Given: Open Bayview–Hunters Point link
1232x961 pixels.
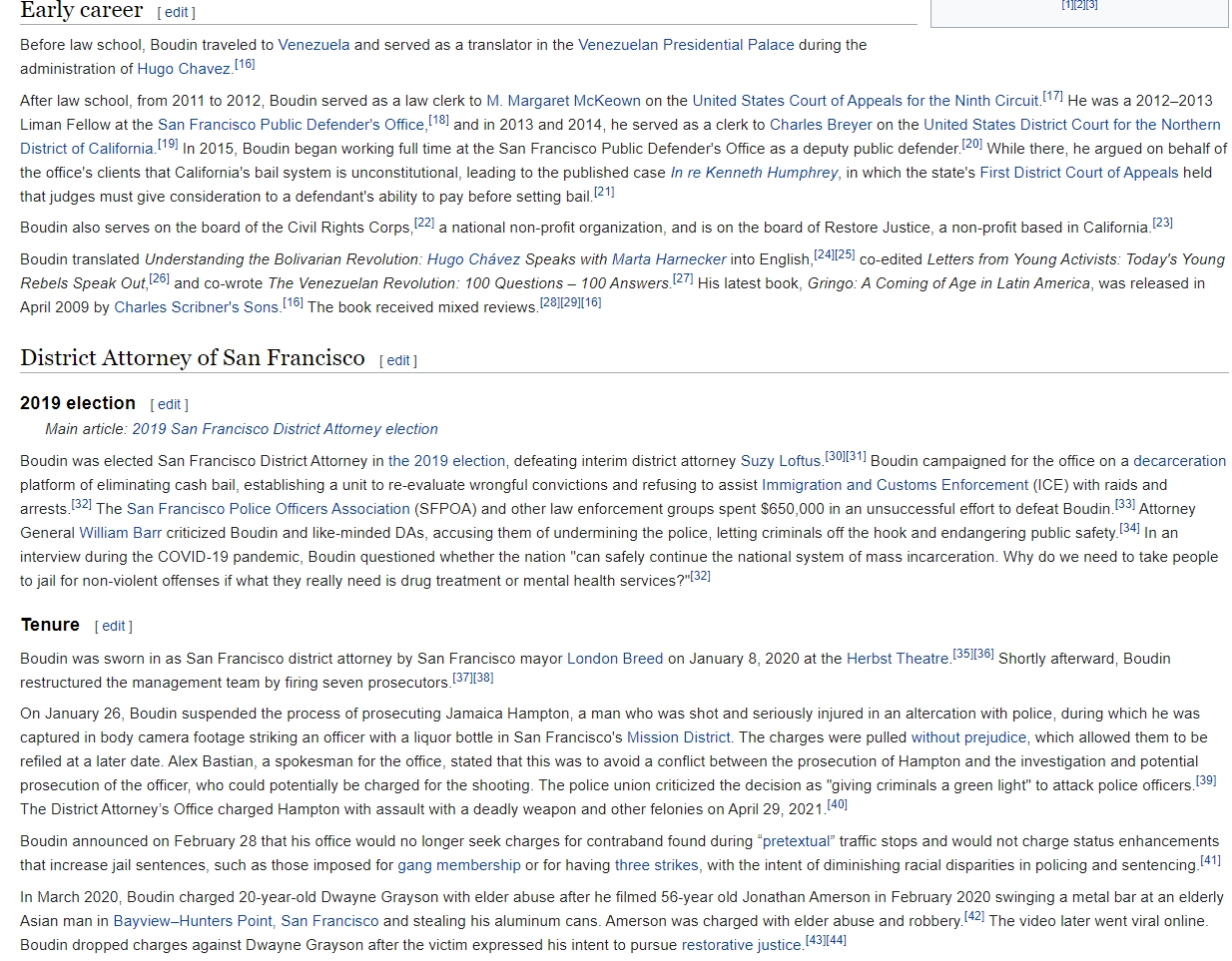Looking at the screenshot, I should pos(193,921).
